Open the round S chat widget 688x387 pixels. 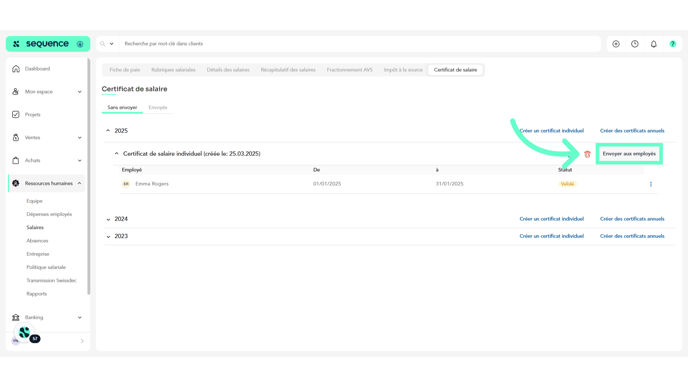pyautogui.click(x=25, y=333)
